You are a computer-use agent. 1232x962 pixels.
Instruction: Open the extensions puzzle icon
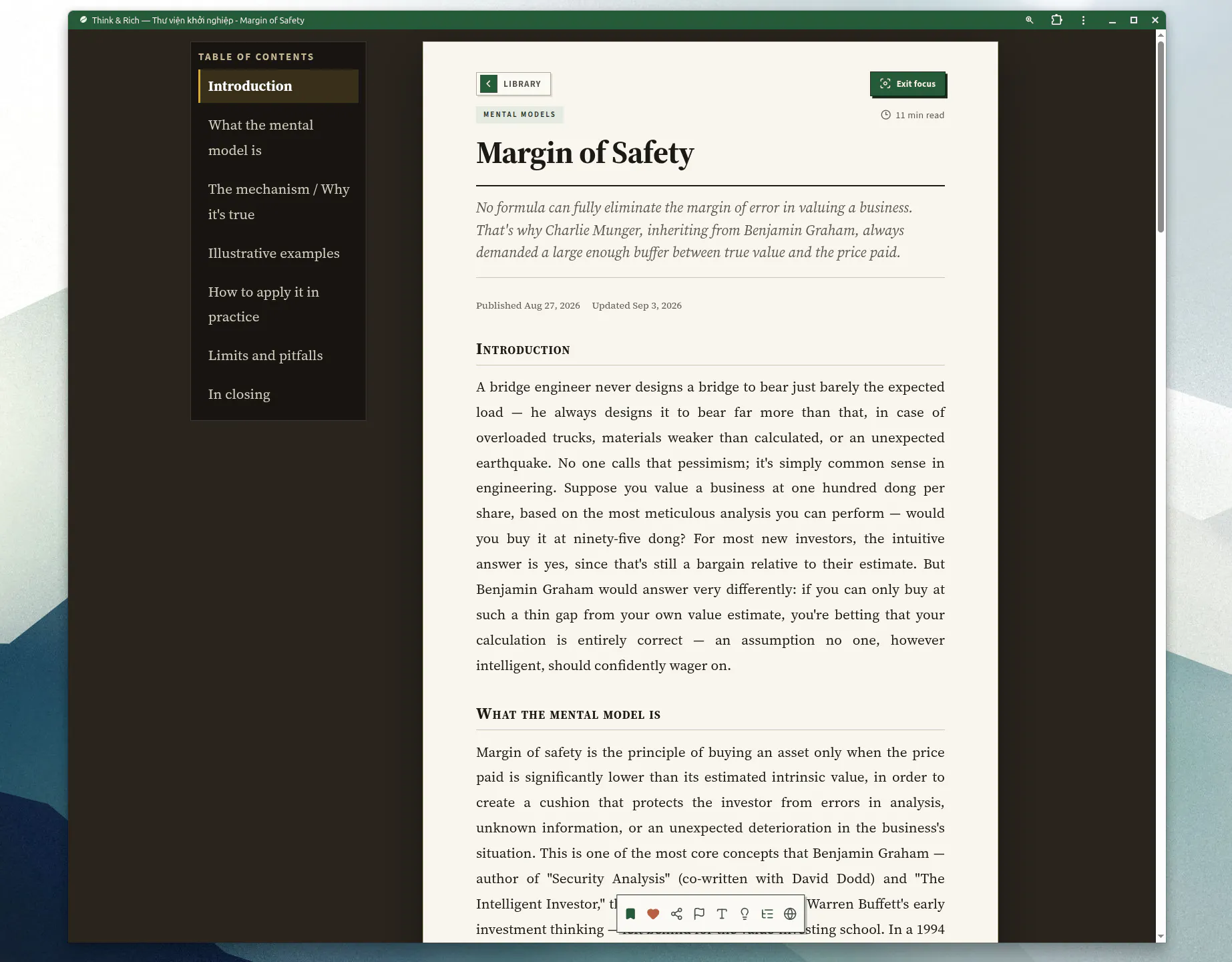1056,20
